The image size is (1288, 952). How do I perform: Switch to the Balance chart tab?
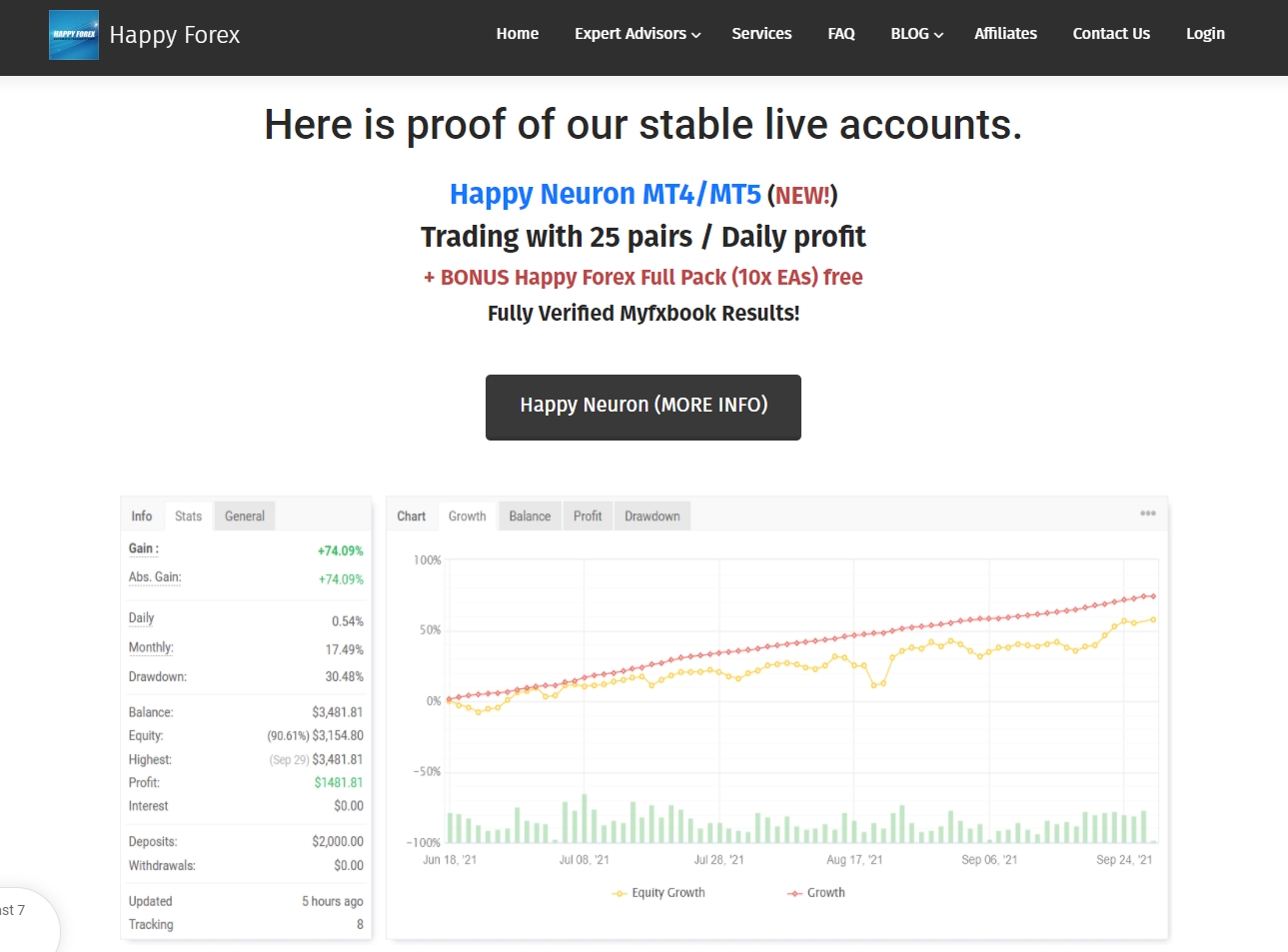pos(530,516)
